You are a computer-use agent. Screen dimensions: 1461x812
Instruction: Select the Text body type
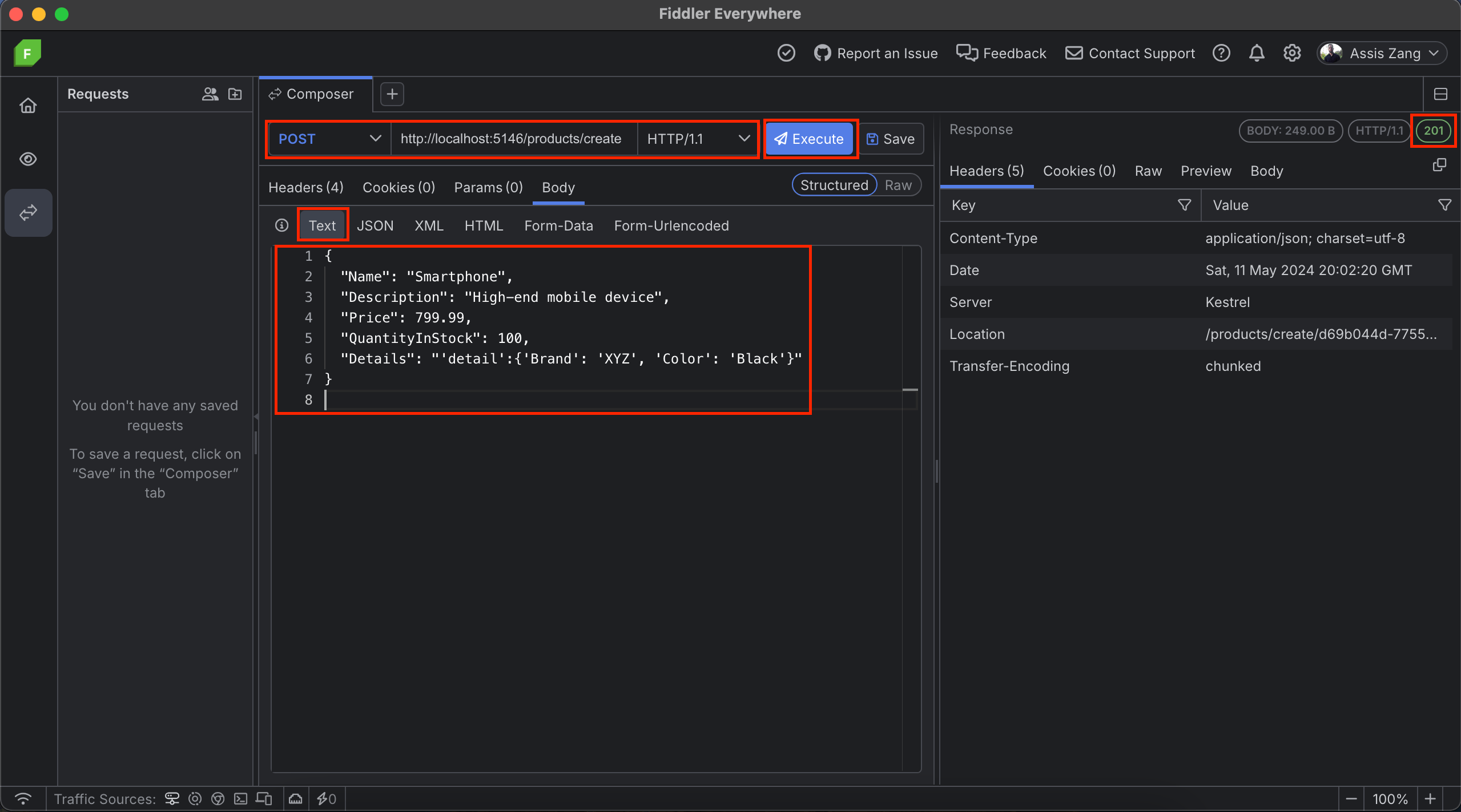click(323, 225)
